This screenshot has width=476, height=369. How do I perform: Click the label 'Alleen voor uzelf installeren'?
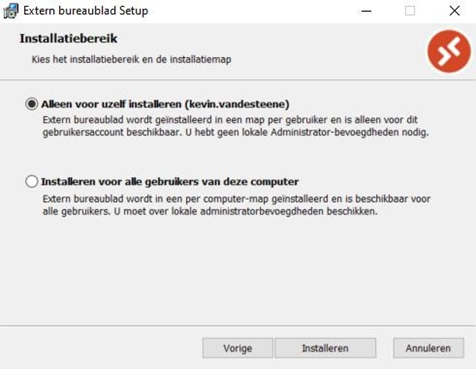[x=111, y=104]
